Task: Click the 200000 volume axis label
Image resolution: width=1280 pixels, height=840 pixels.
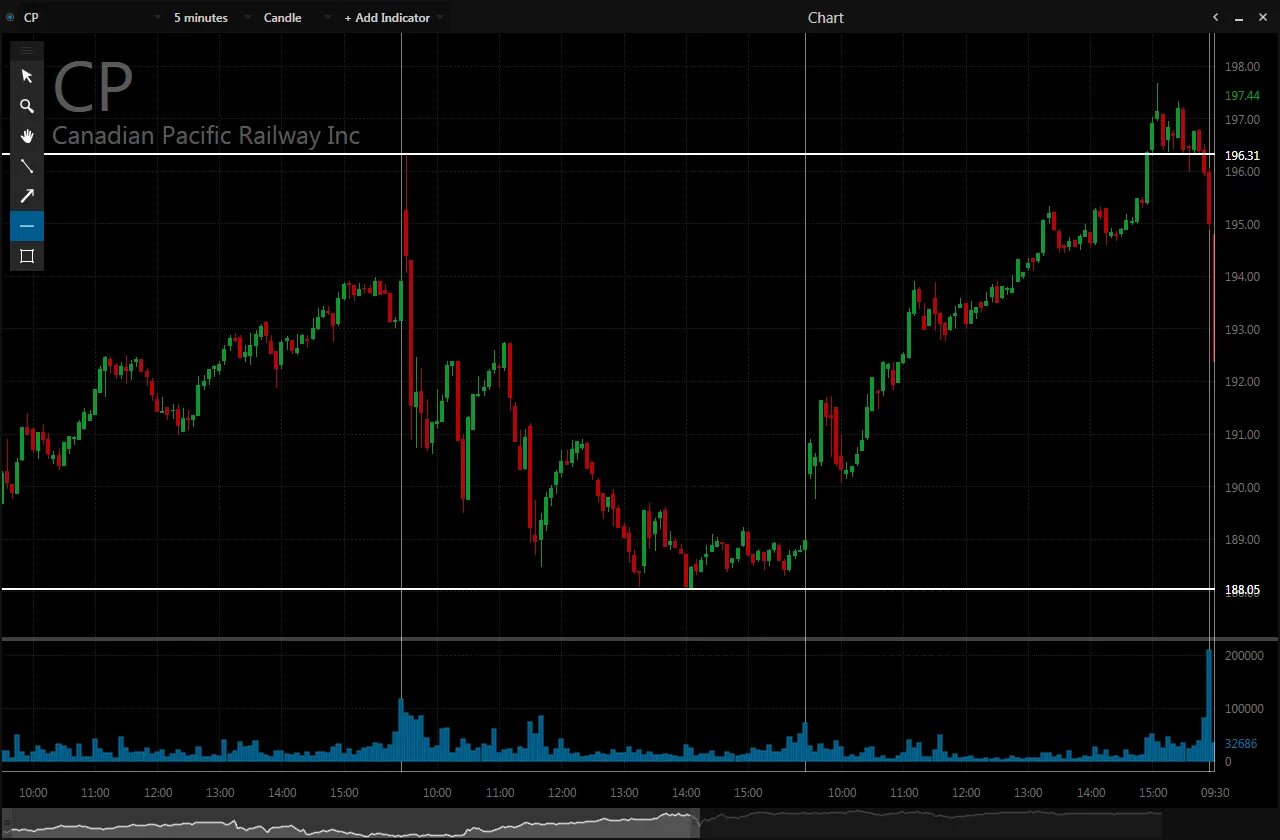Action: 1243,656
